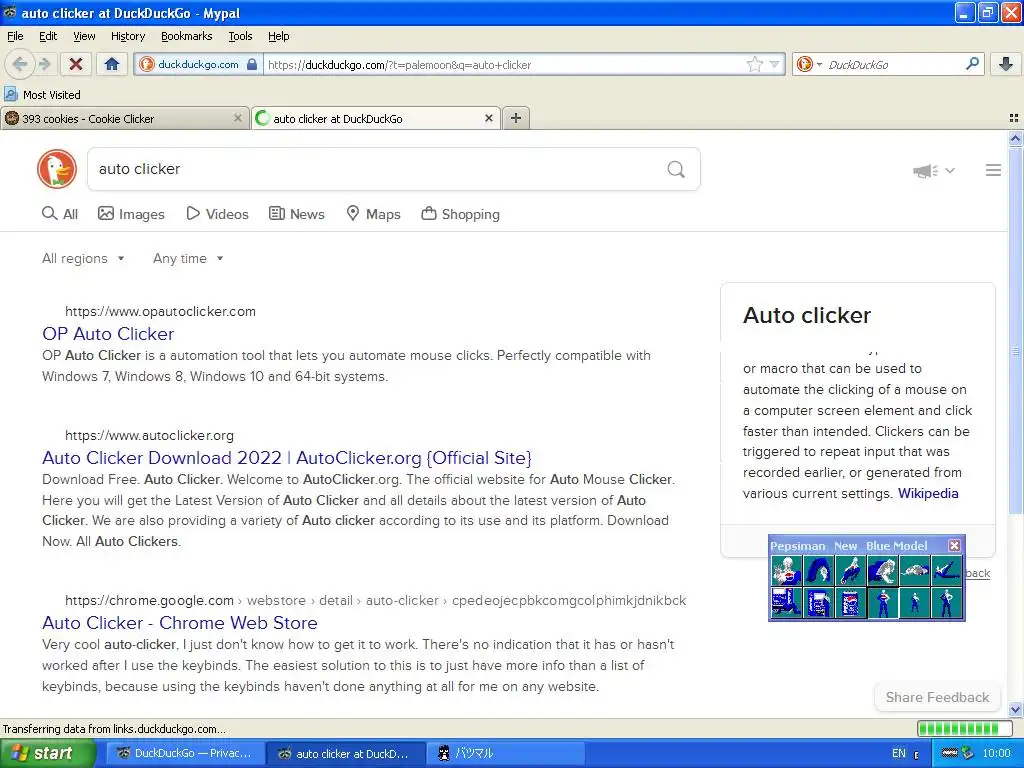This screenshot has width=1024, height=768.
Task: Select the Pepsiman lying with leg raised thumbnail
Action: (x=946, y=571)
